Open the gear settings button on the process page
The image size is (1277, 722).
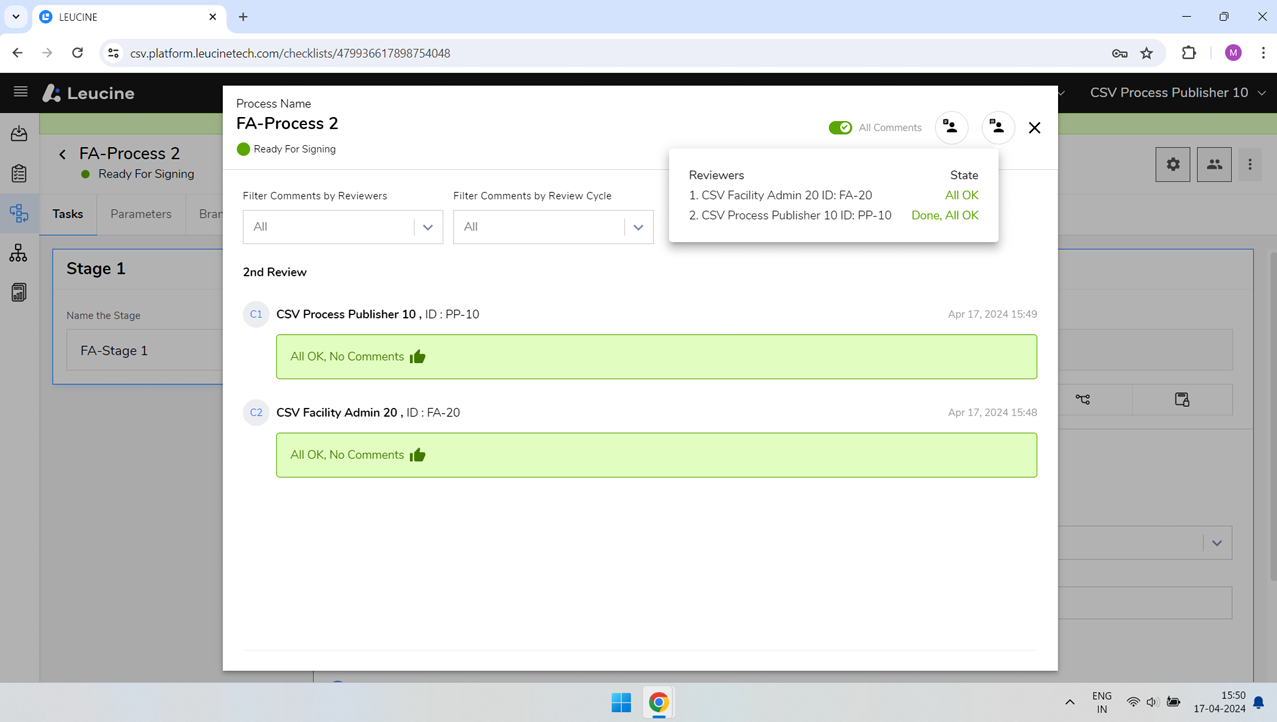click(1173, 164)
